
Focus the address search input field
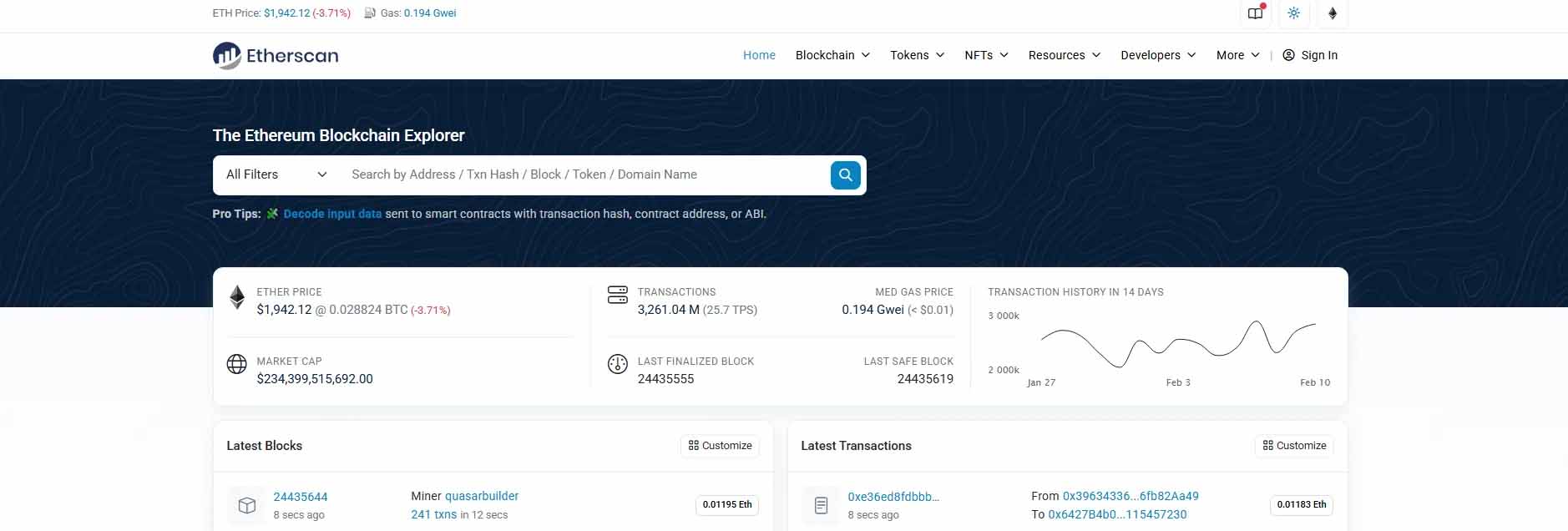click(x=584, y=174)
